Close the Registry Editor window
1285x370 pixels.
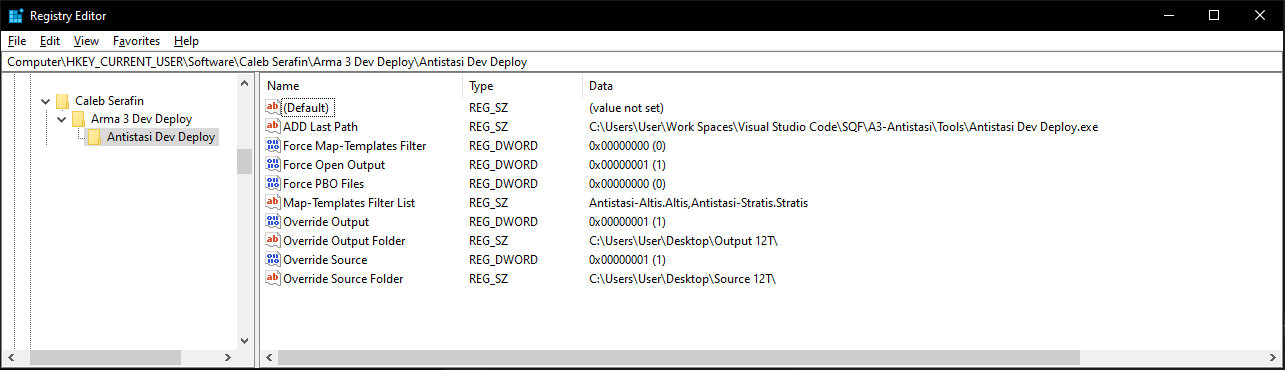(x=1260, y=15)
